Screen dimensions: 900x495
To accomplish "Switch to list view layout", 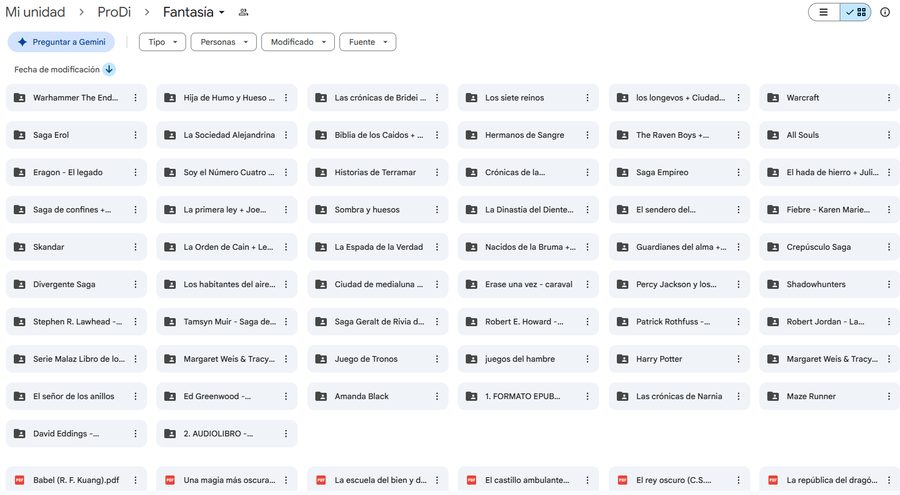I will point(824,12).
